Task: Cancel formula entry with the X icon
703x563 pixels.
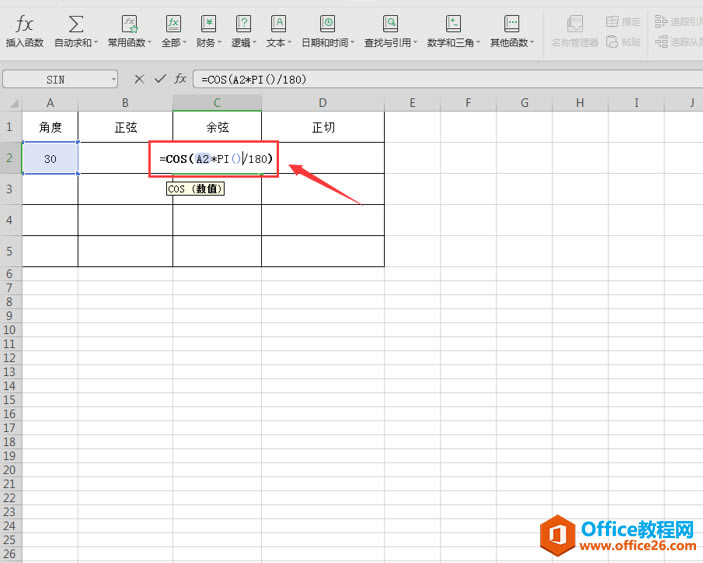Action: (139, 79)
